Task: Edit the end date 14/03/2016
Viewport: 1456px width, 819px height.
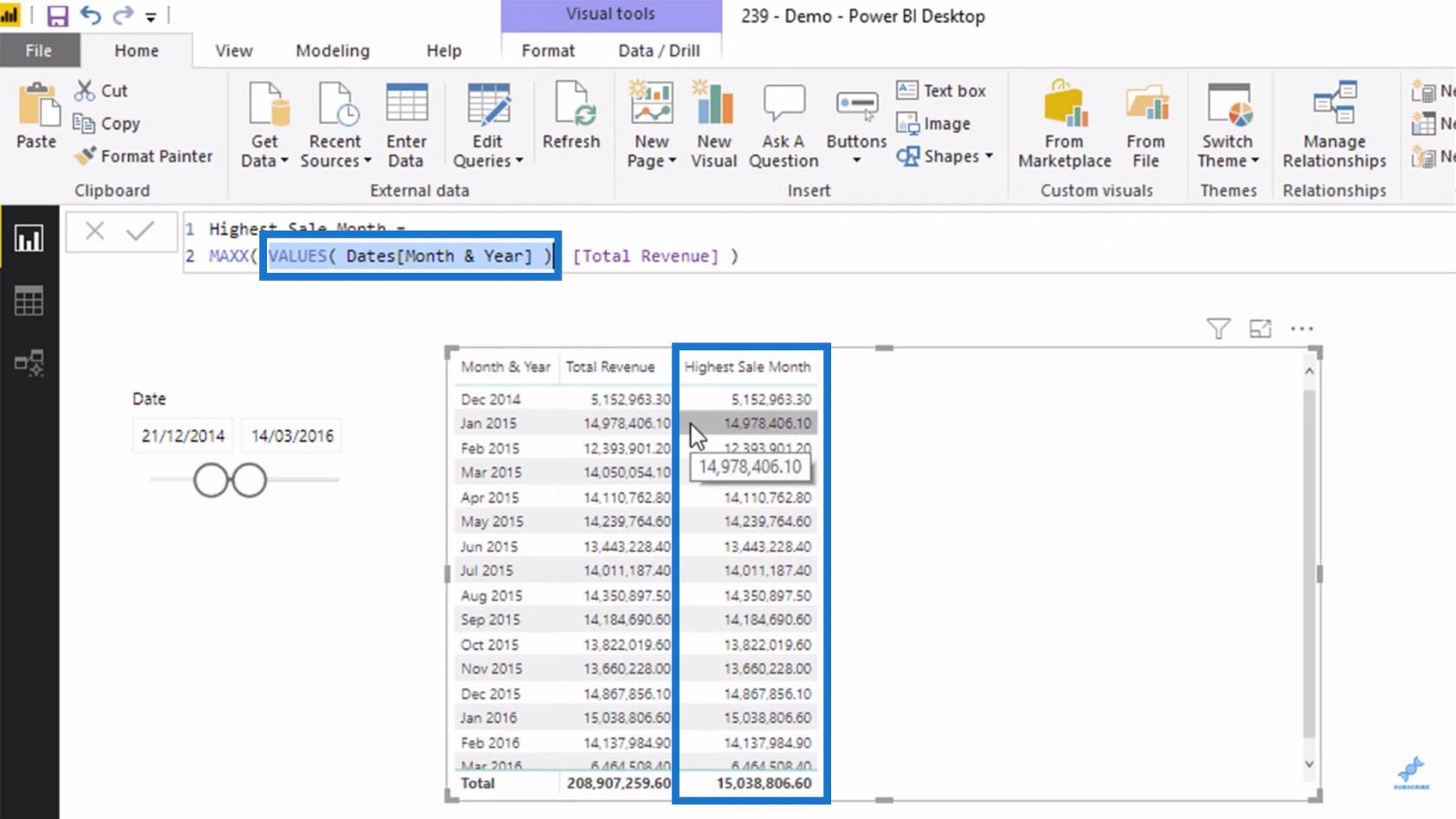Action: pos(292,436)
